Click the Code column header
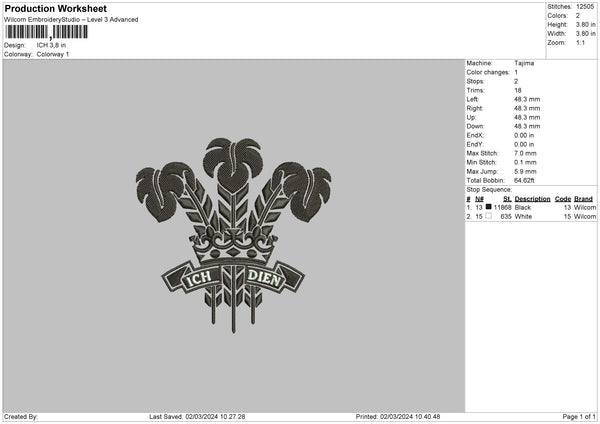The height and width of the screenshot is (424, 600). click(562, 199)
